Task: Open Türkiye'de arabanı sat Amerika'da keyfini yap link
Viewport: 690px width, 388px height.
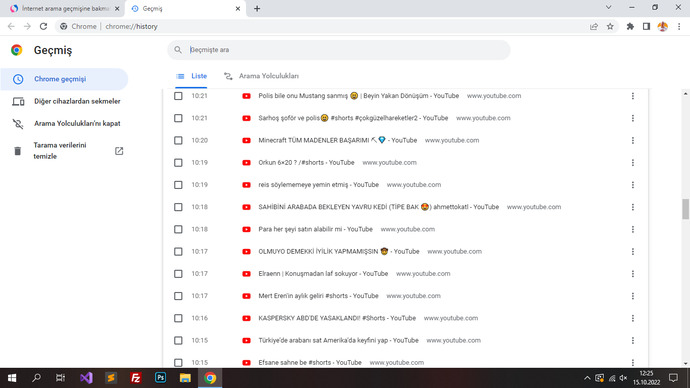Action: (x=338, y=340)
